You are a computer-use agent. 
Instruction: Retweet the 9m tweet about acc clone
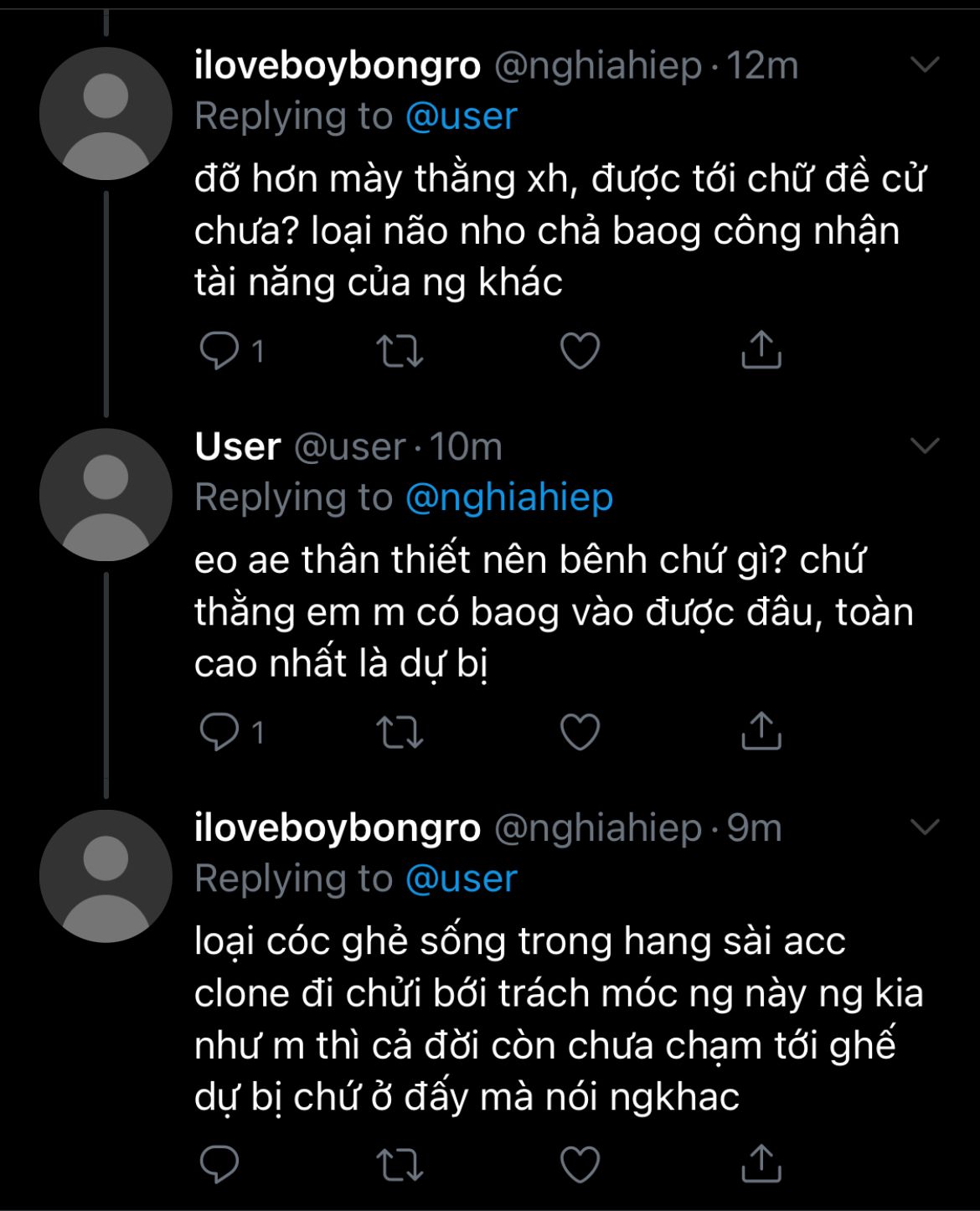400,1164
